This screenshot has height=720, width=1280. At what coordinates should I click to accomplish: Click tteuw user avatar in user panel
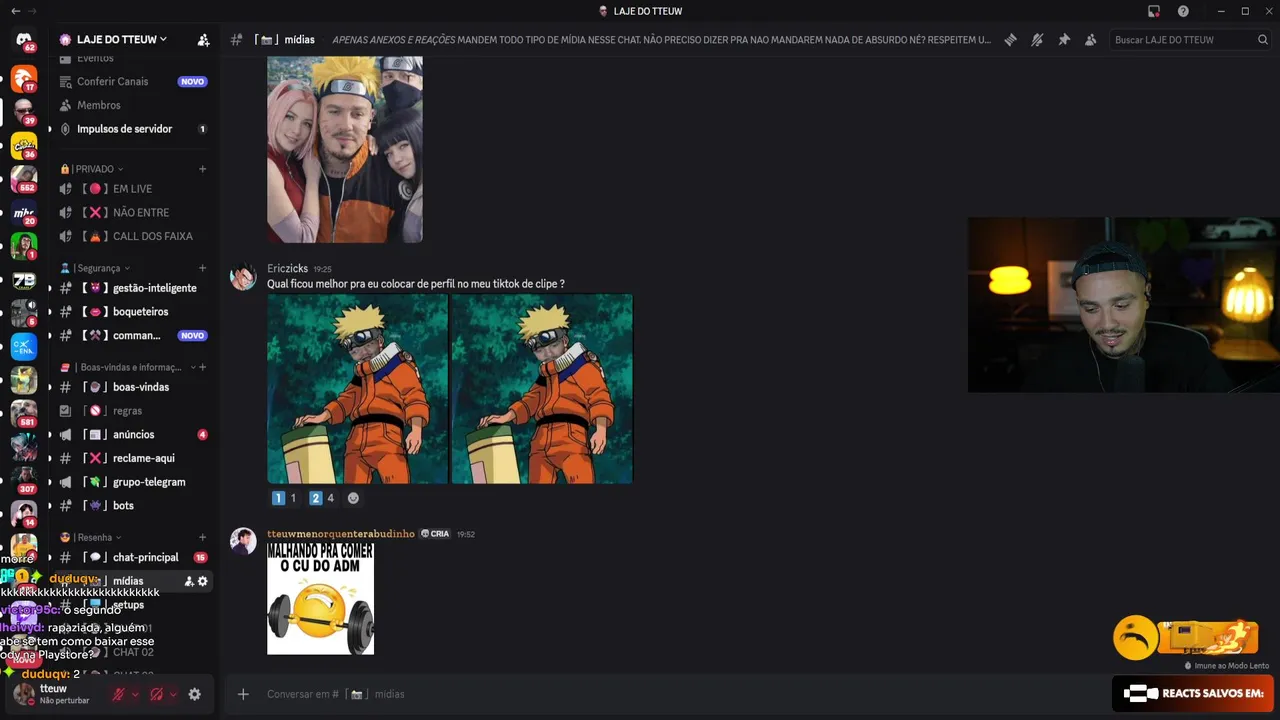24,694
